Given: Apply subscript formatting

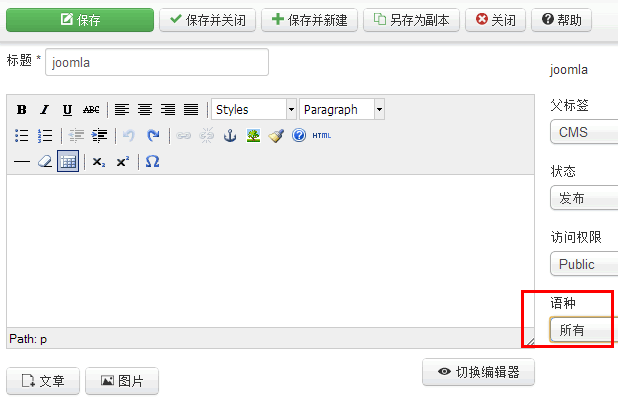Looking at the screenshot, I should coord(99,161).
